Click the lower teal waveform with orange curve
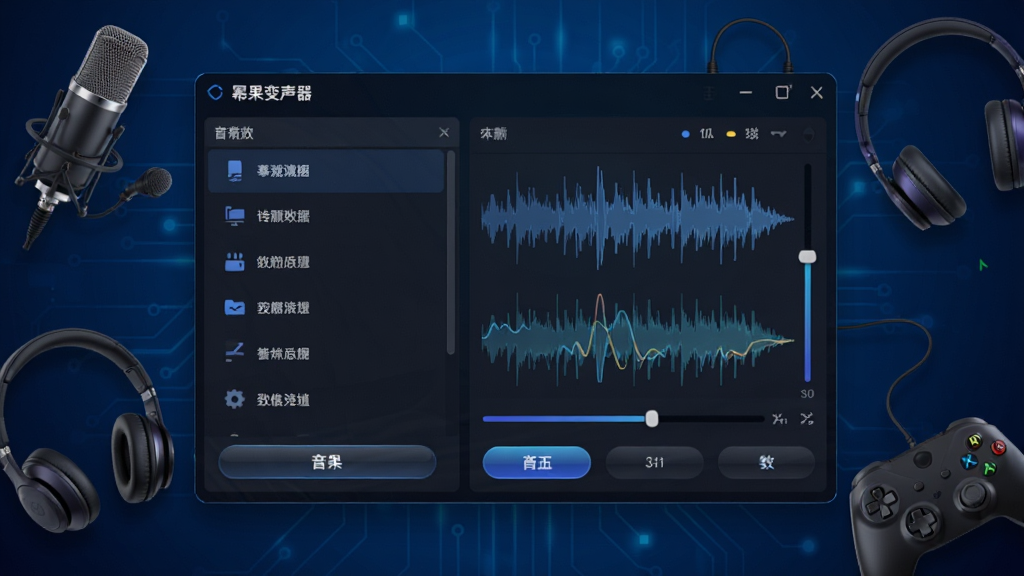Image resolution: width=1024 pixels, height=576 pixels. click(x=637, y=338)
